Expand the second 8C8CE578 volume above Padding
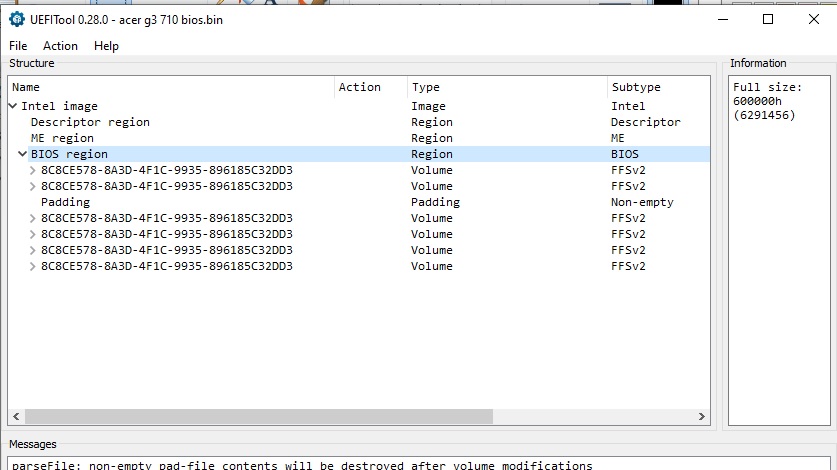The width and height of the screenshot is (837, 470). (33, 186)
